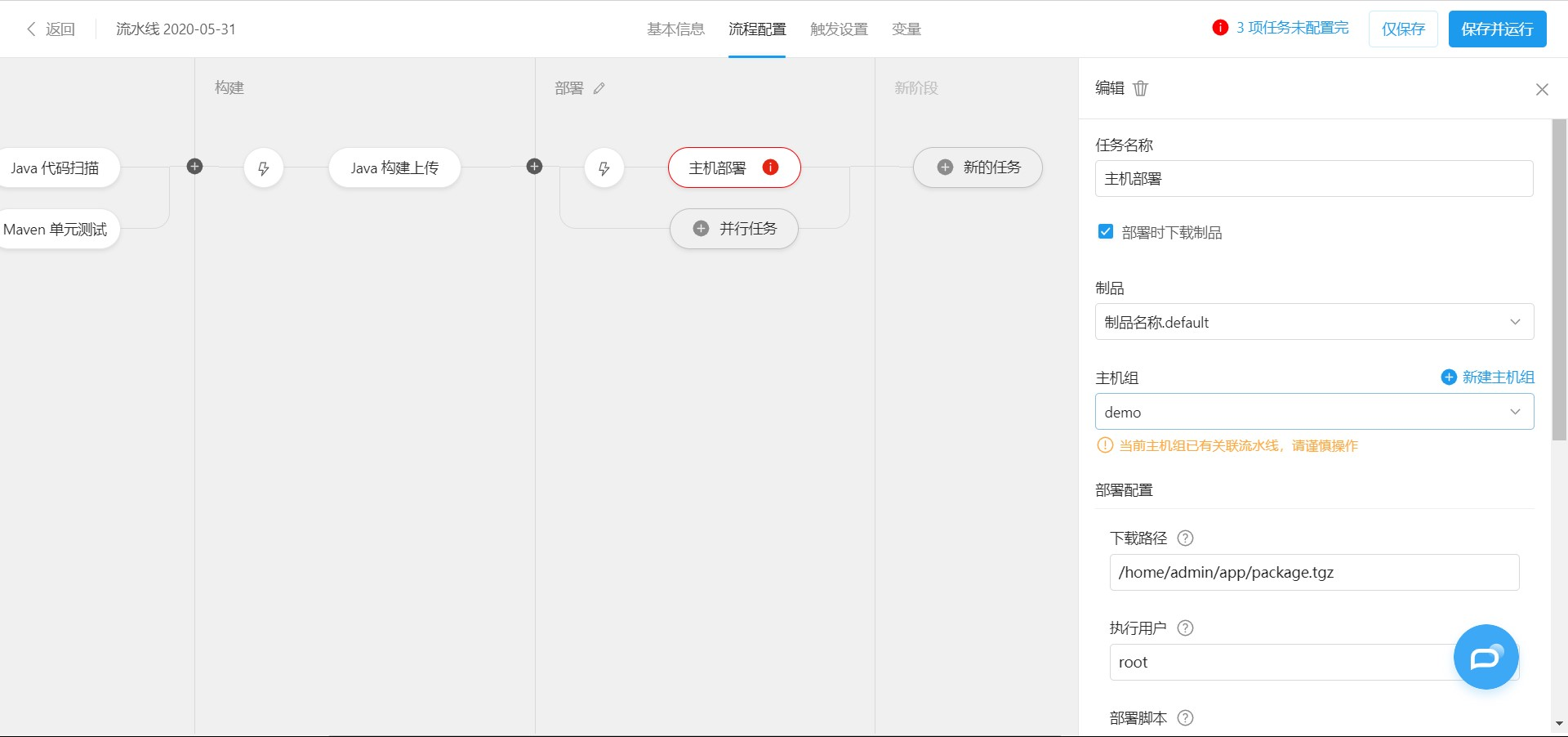Click the plus icon after Java 代码扫描

194,166
